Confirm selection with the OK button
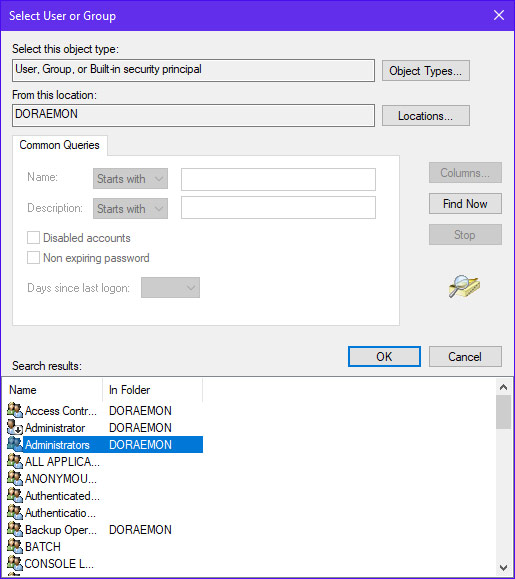This screenshot has width=515, height=579. (384, 357)
